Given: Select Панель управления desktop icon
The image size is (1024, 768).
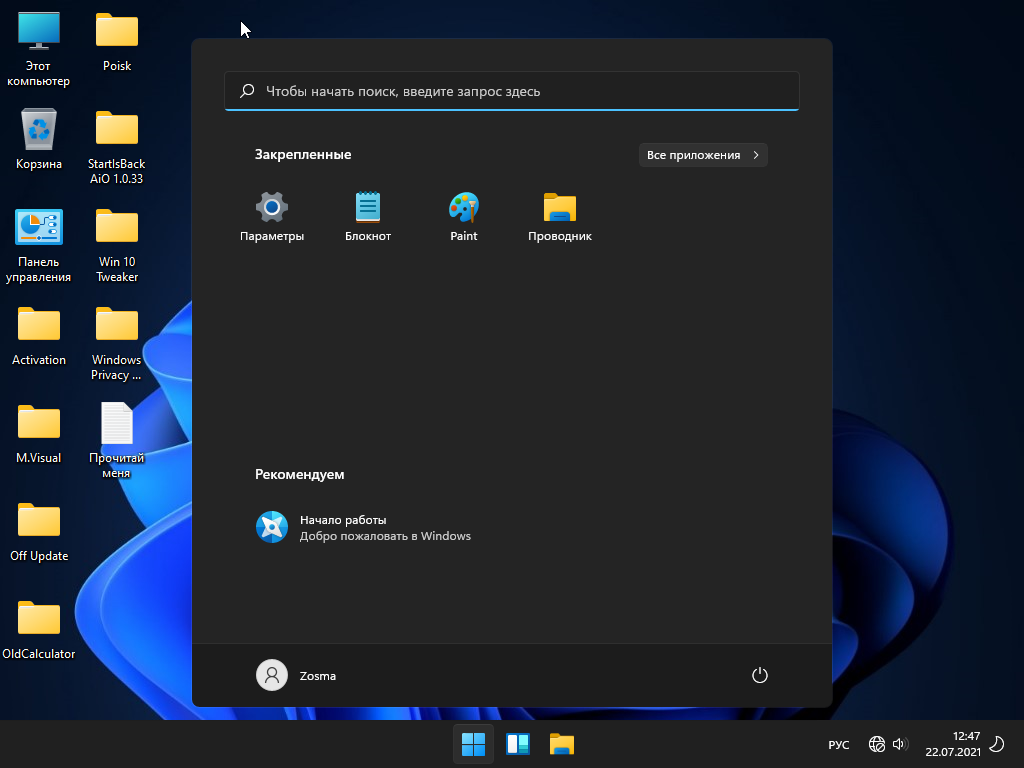Looking at the screenshot, I should [x=39, y=229].
